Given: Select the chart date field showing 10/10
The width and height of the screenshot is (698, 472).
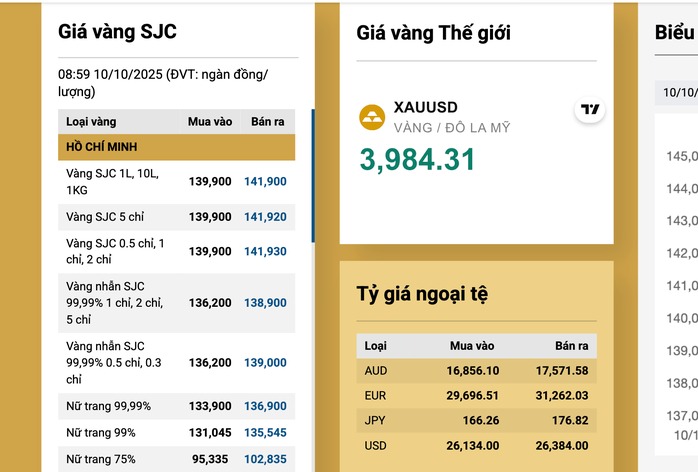Looking at the screenshot, I should [x=676, y=93].
